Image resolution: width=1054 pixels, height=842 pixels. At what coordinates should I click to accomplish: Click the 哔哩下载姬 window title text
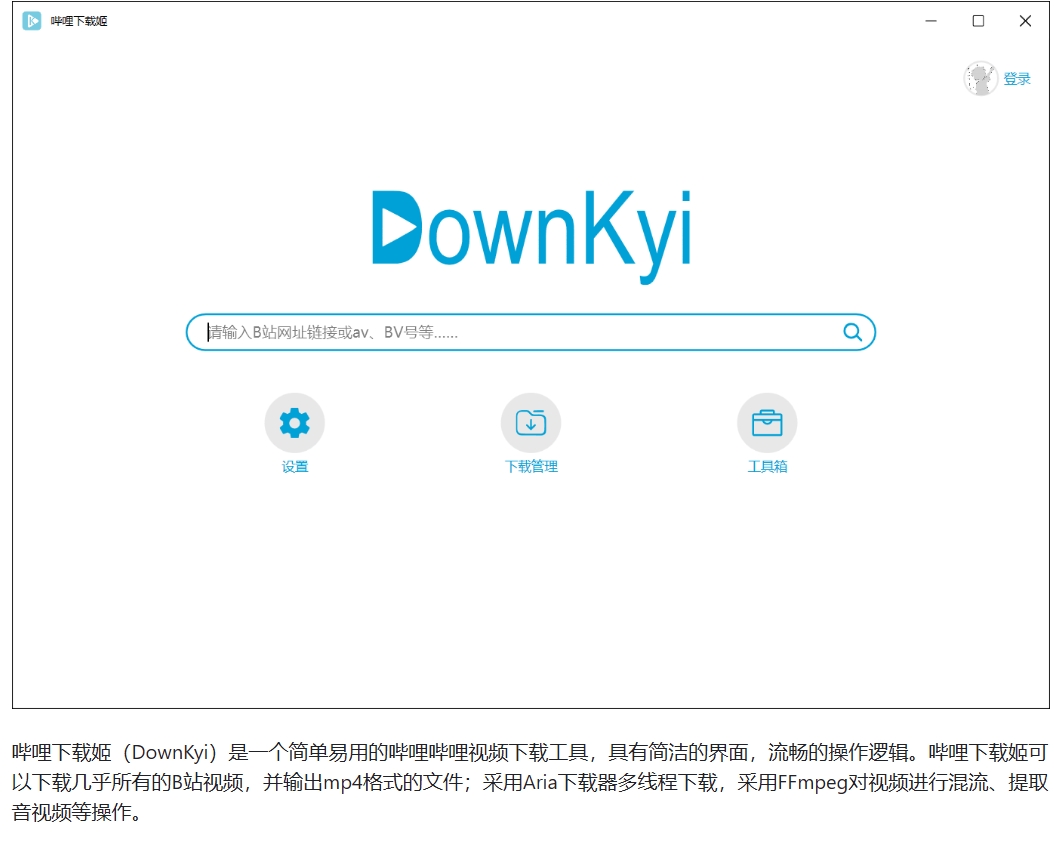click(79, 22)
